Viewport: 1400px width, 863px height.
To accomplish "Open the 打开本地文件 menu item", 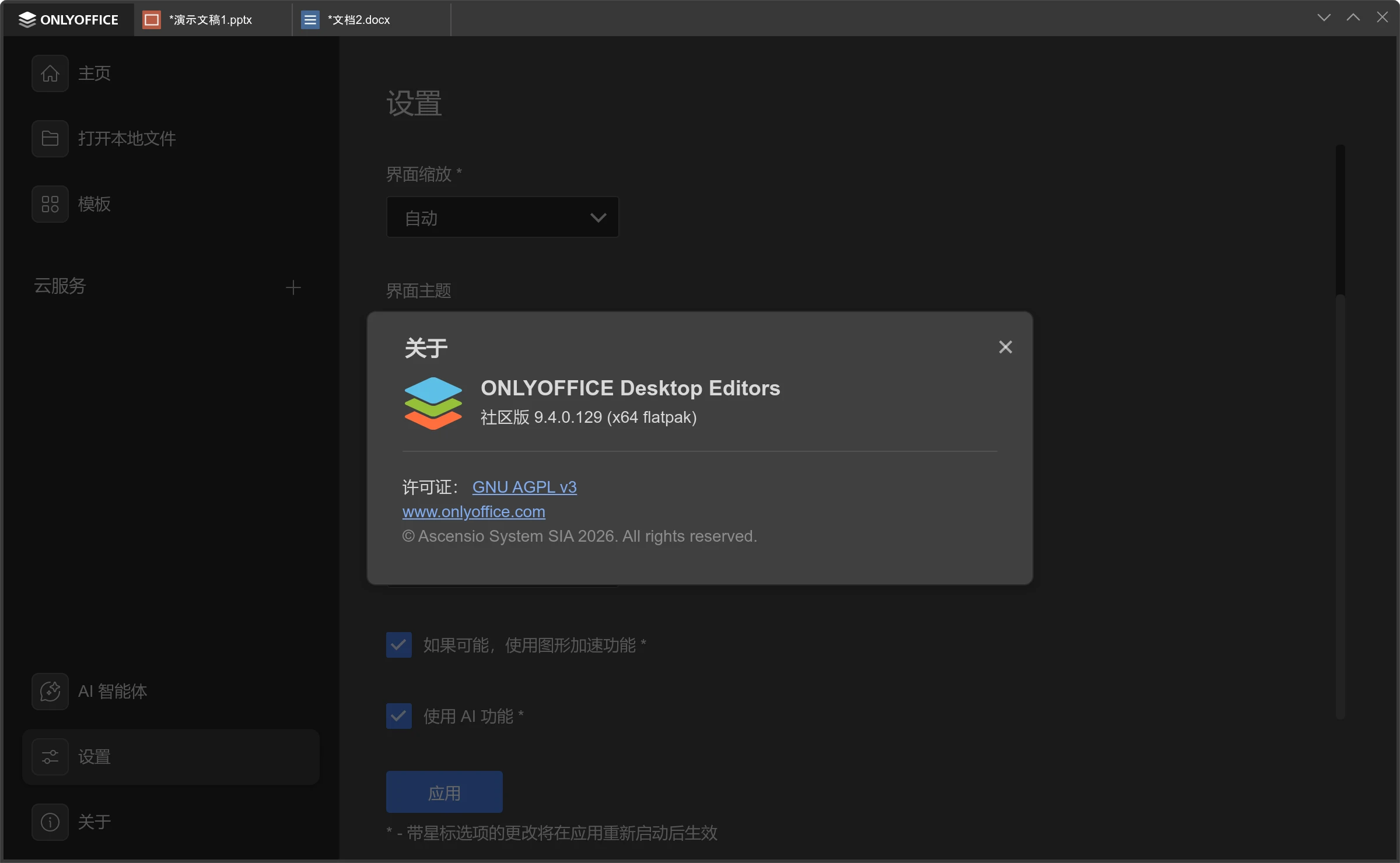I will (x=170, y=139).
